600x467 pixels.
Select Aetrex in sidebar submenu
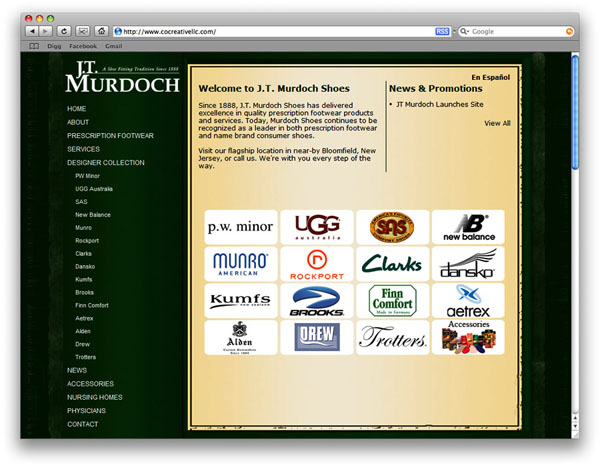(x=84, y=318)
